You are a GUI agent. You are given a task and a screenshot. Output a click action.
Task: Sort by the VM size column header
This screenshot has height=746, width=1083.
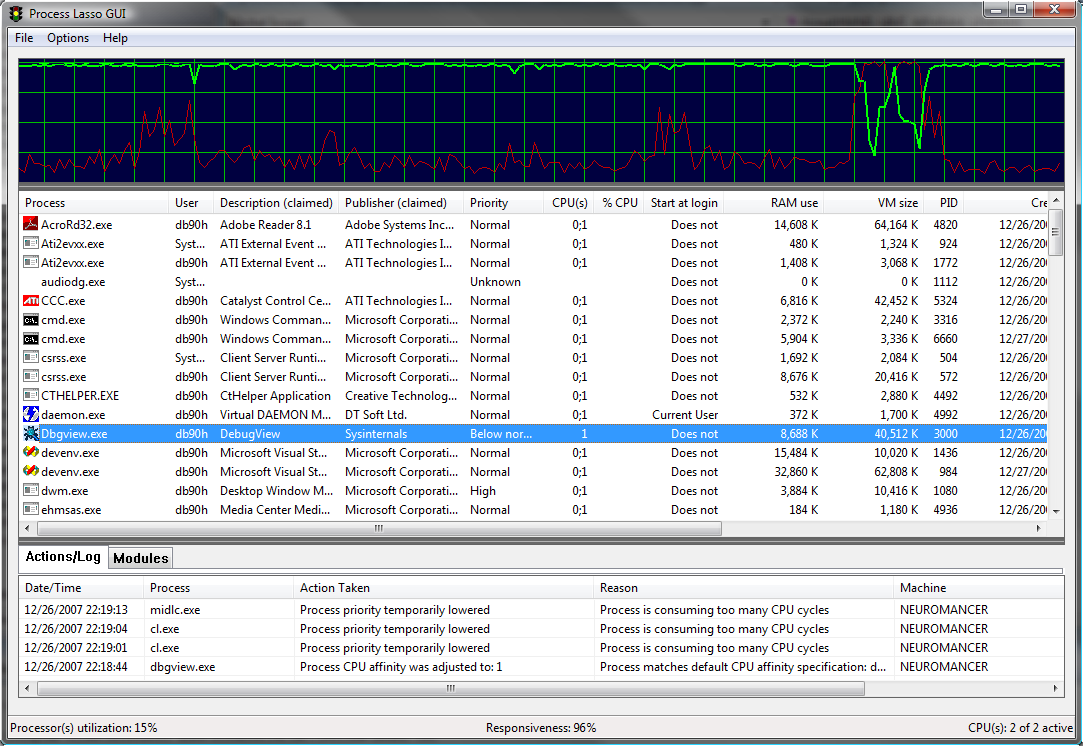point(874,203)
